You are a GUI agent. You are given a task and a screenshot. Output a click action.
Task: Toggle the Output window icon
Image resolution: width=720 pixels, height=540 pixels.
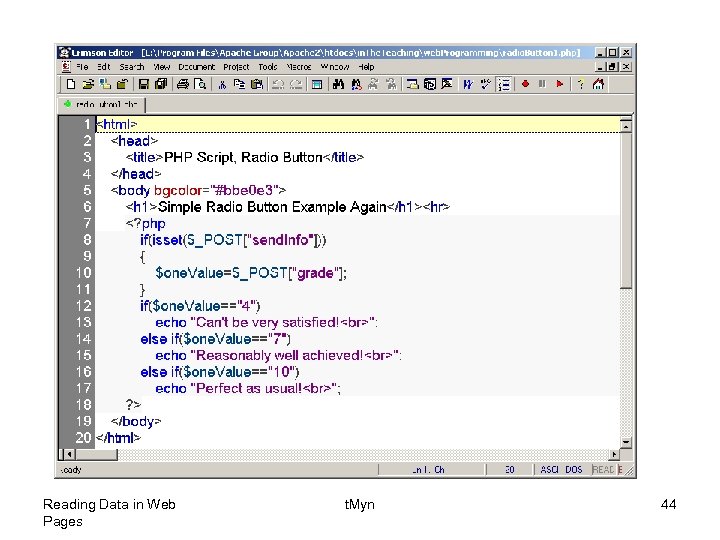[430, 84]
